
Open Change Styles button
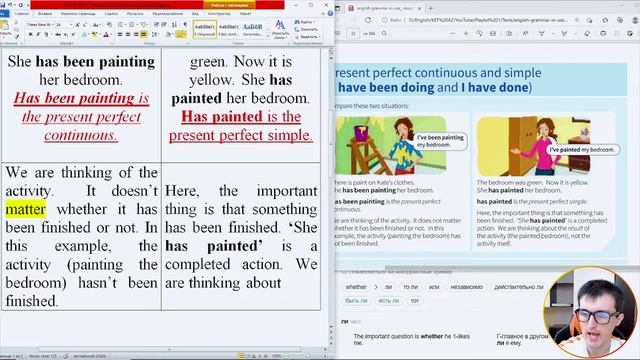(280, 29)
